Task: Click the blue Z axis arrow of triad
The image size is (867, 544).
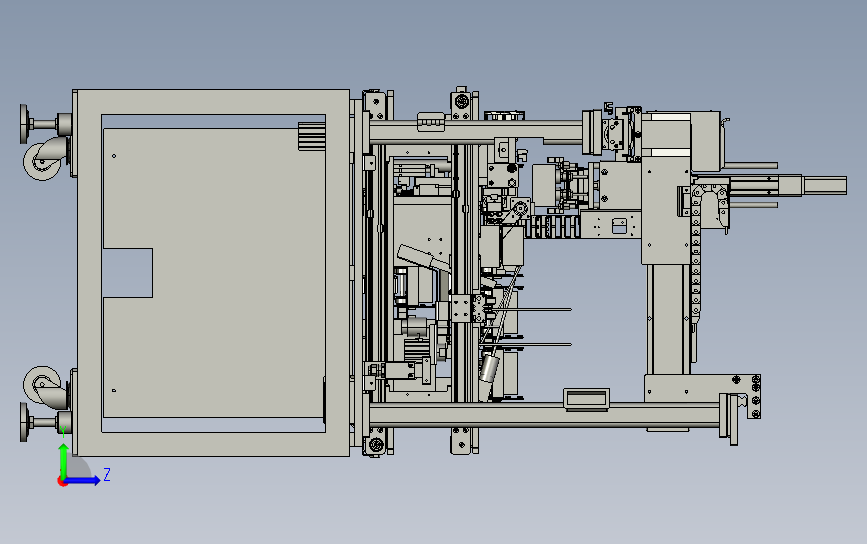Action: point(83,480)
